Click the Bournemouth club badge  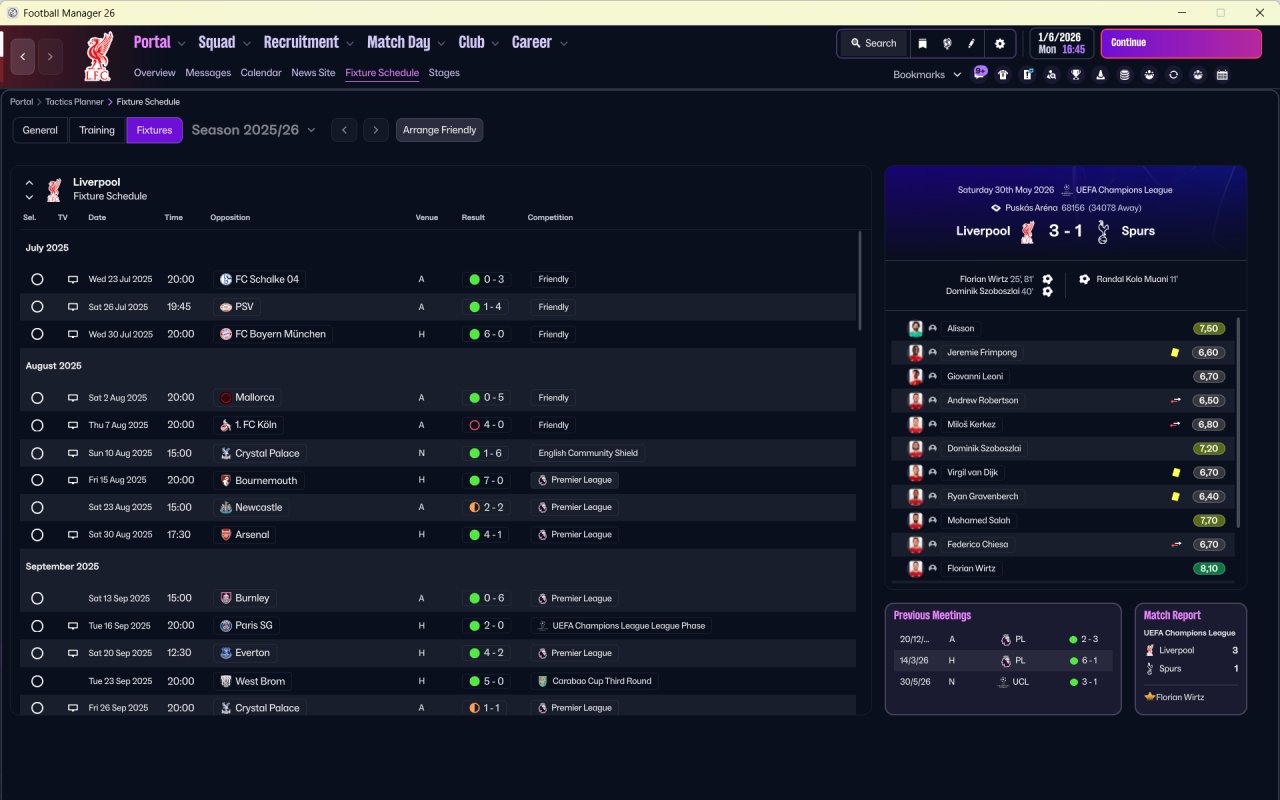[226, 480]
